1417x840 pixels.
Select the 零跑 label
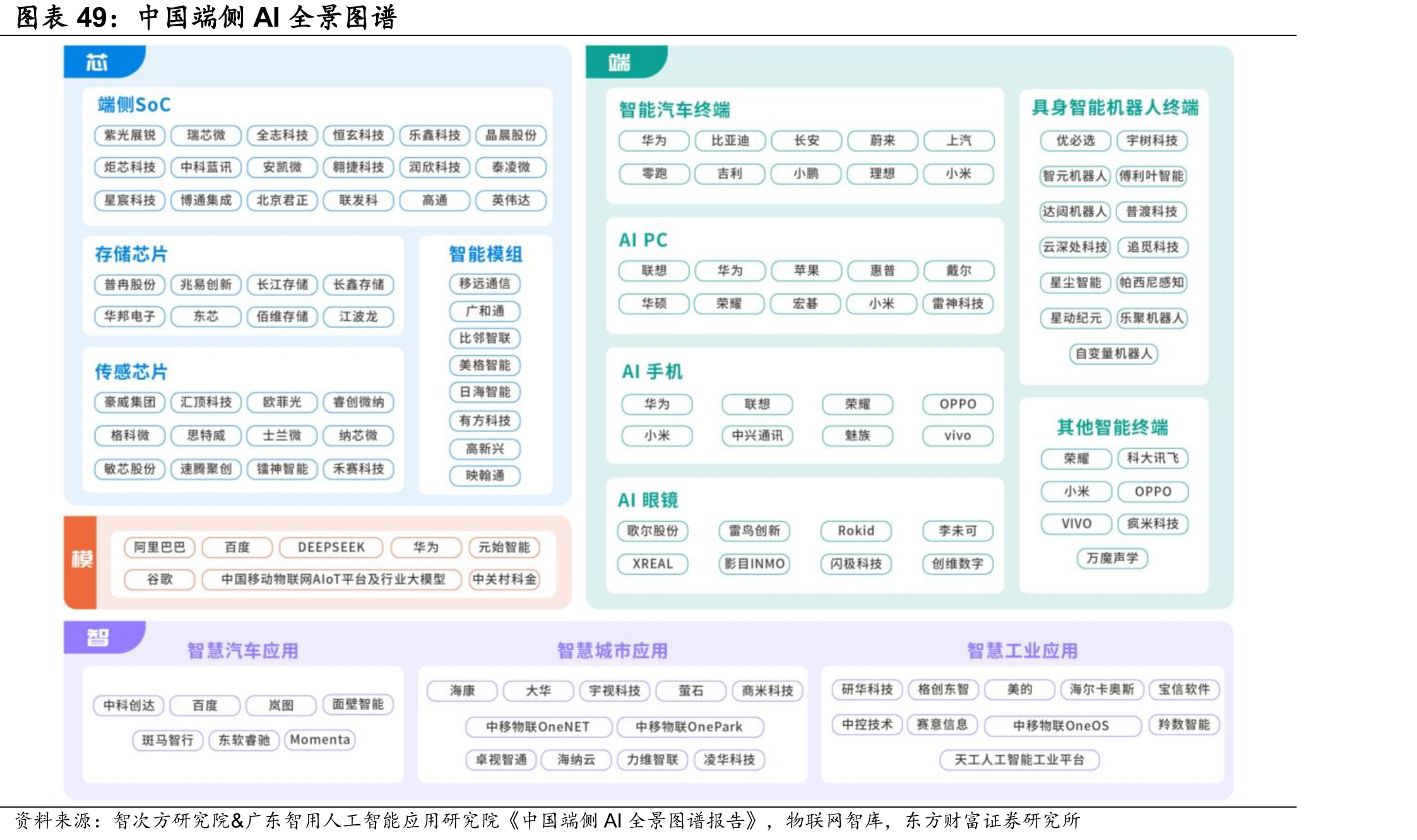(x=654, y=174)
